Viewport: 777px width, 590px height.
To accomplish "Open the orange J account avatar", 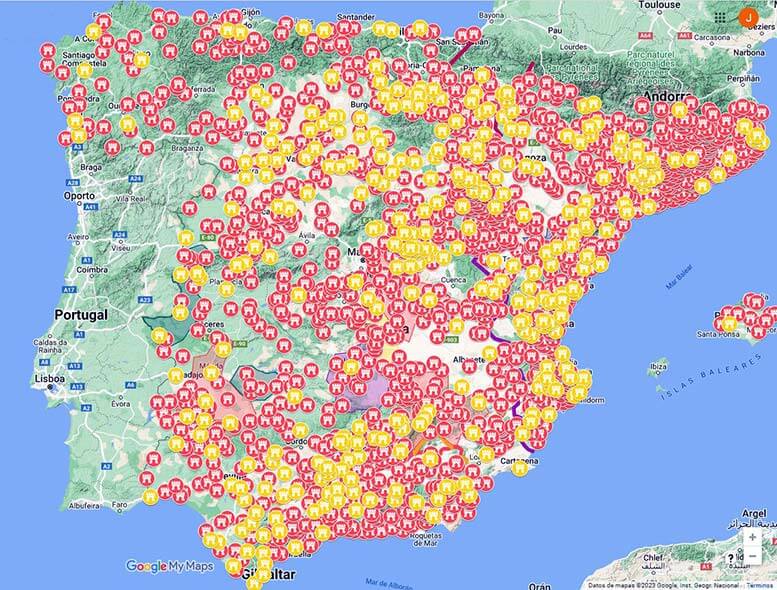I will pyautogui.click(x=748, y=17).
